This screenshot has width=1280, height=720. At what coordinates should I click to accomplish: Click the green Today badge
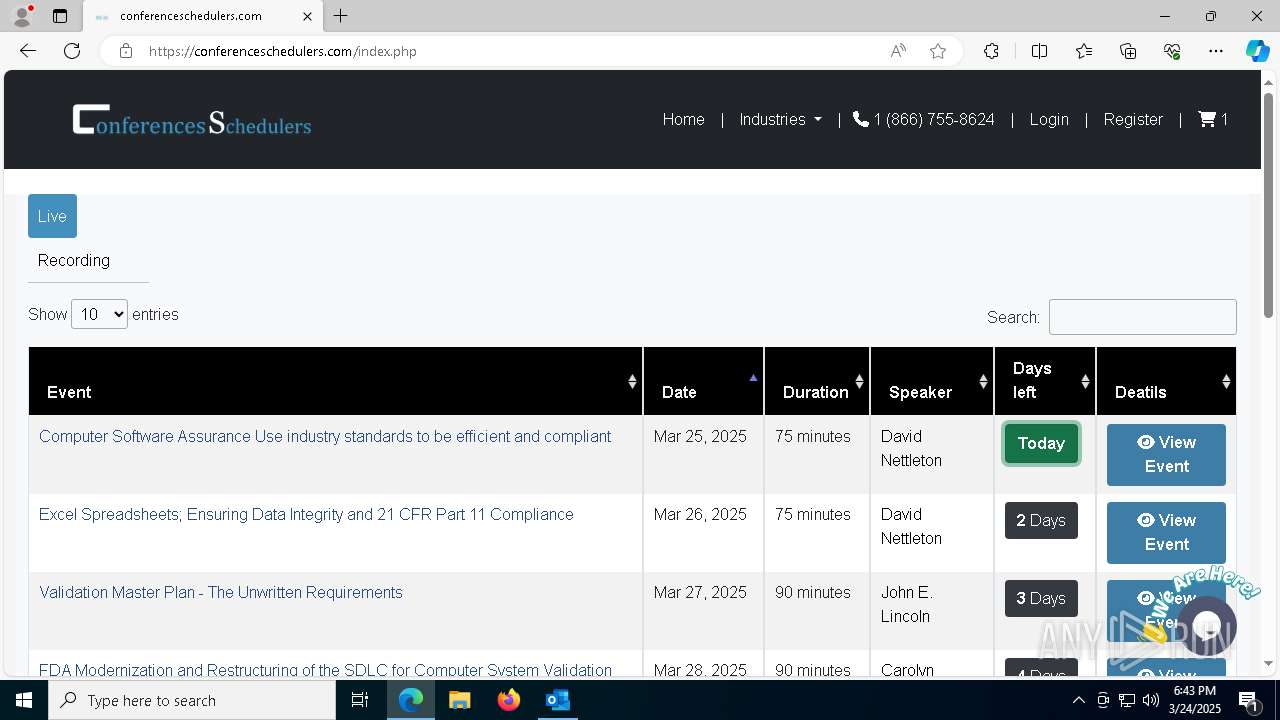[1041, 444]
